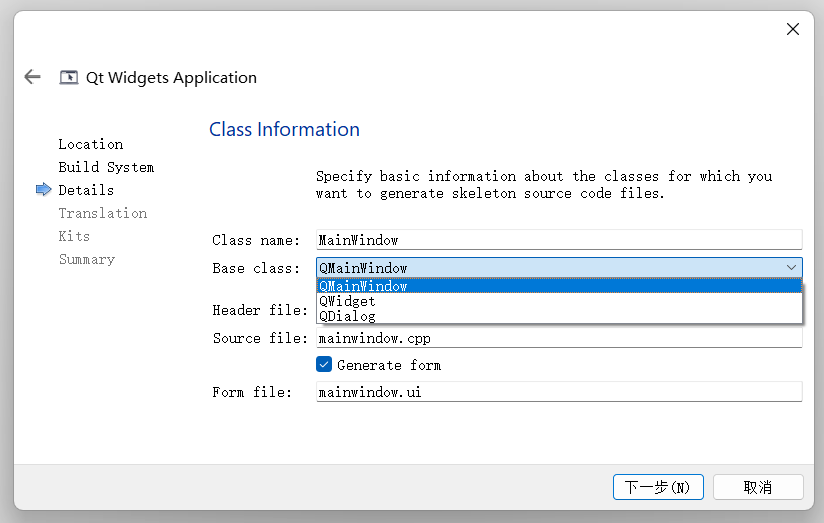Select the Build System step
Viewport: 824px width, 523px height.
pos(106,167)
